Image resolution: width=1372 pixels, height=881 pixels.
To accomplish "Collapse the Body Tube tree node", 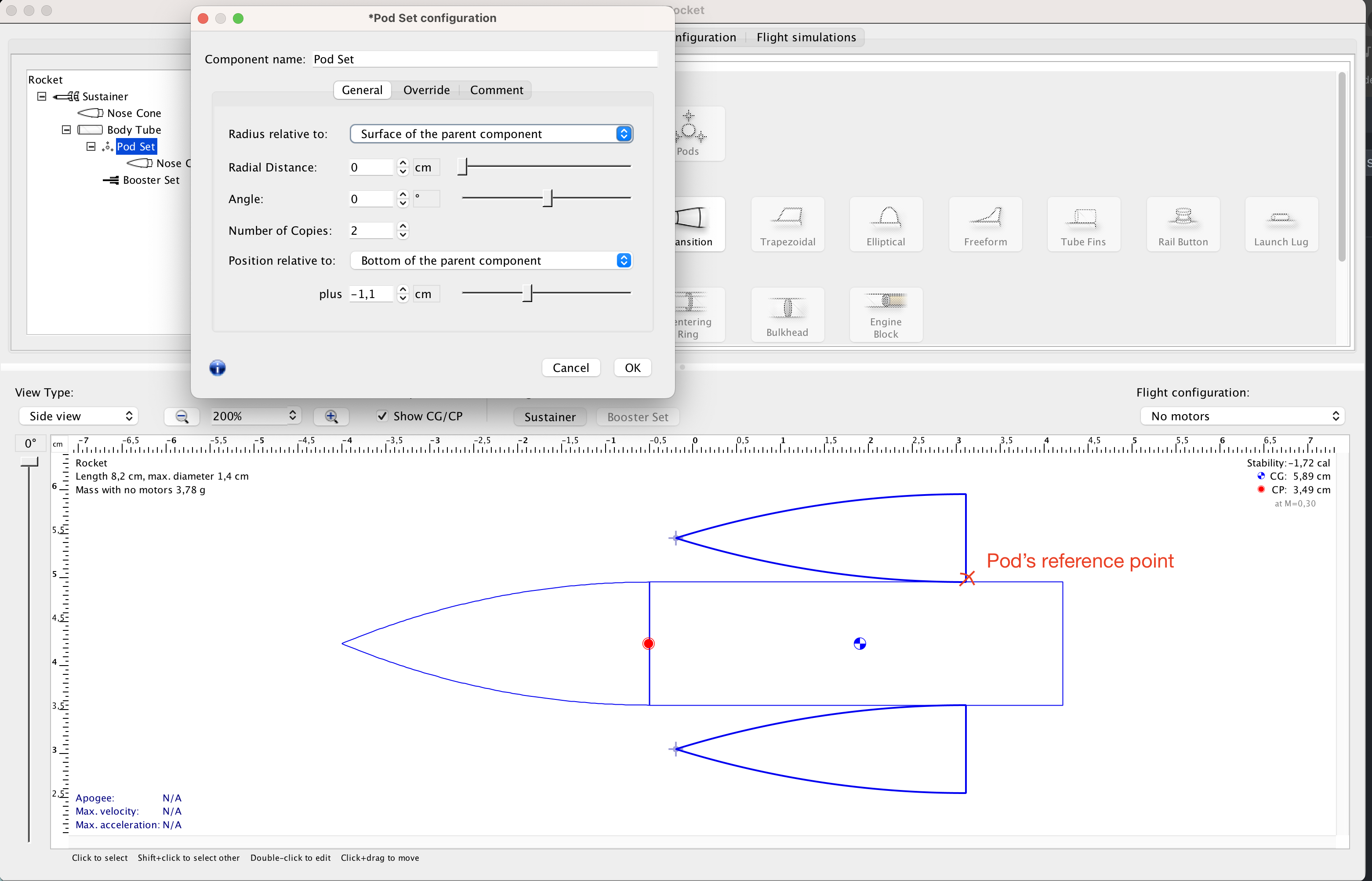I will [66, 130].
